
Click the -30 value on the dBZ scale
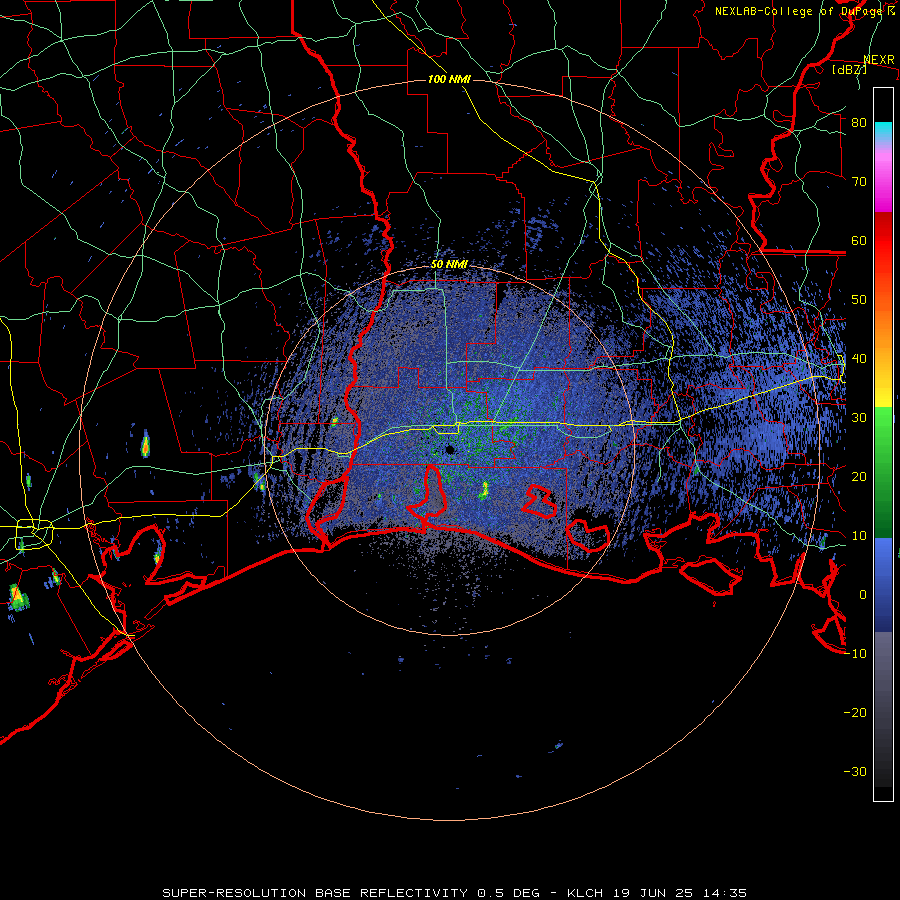[x=855, y=771]
